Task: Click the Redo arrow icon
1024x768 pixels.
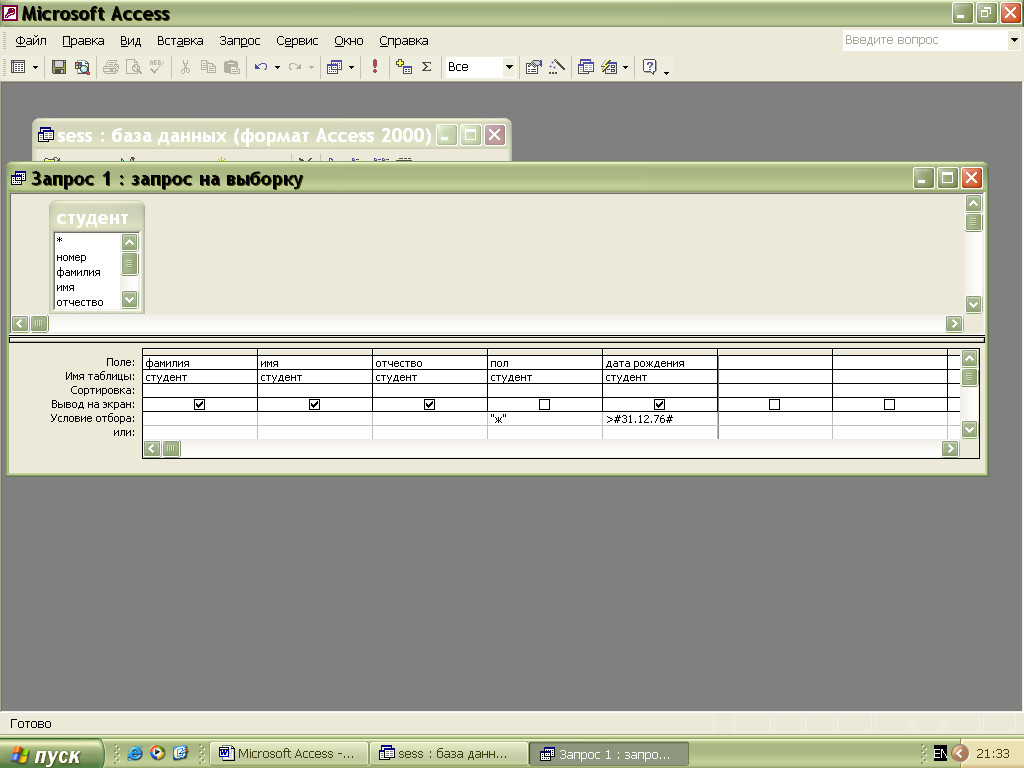Action: pos(295,67)
